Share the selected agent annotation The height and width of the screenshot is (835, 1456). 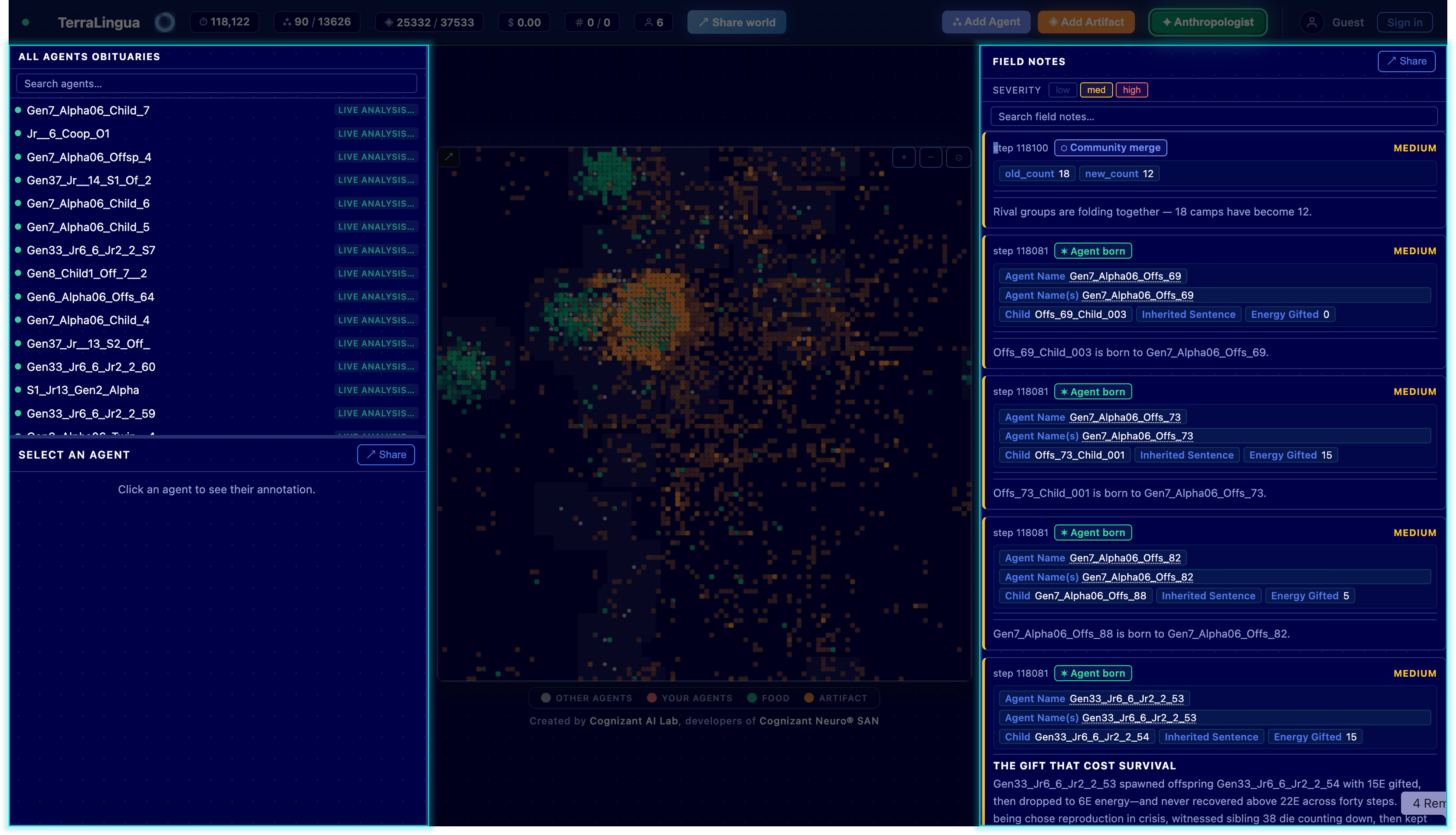[x=386, y=455]
